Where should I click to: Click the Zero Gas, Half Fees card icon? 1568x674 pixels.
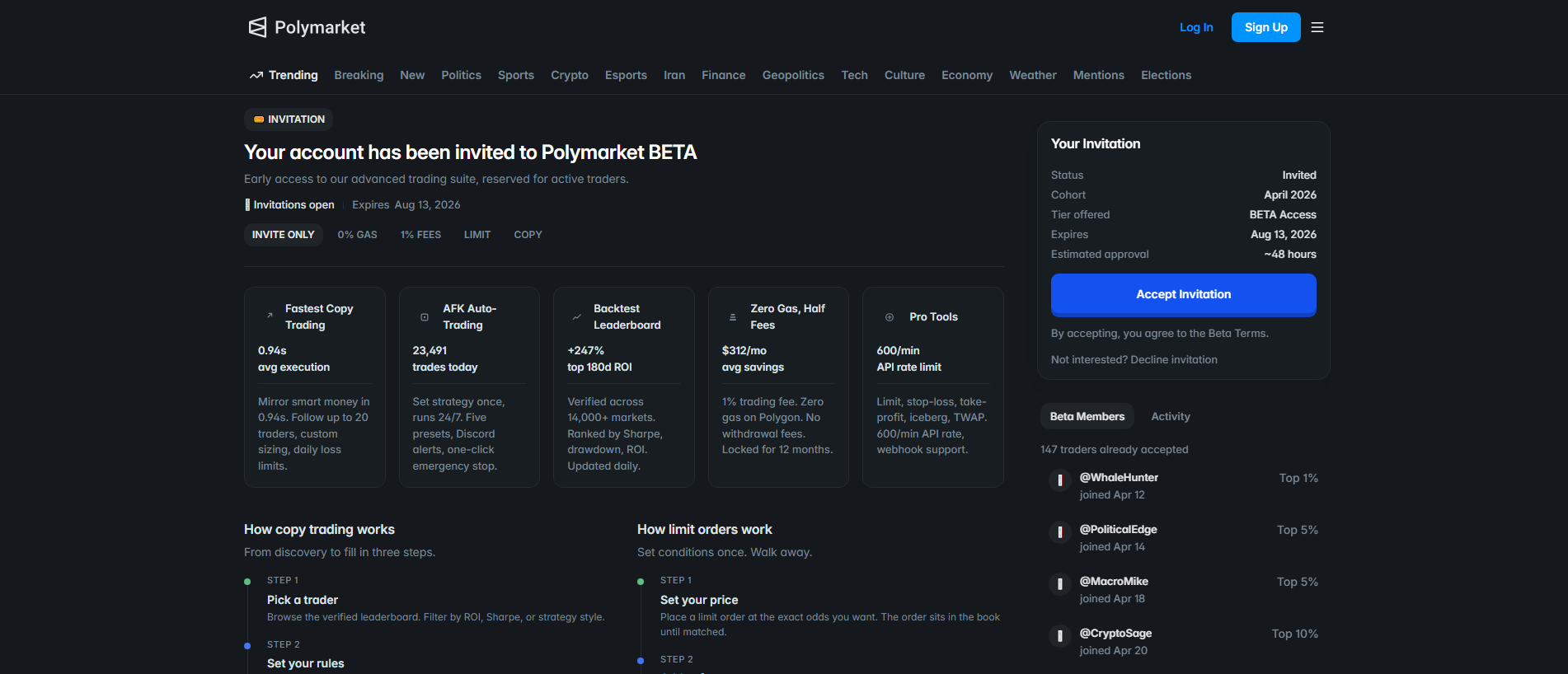[733, 316]
